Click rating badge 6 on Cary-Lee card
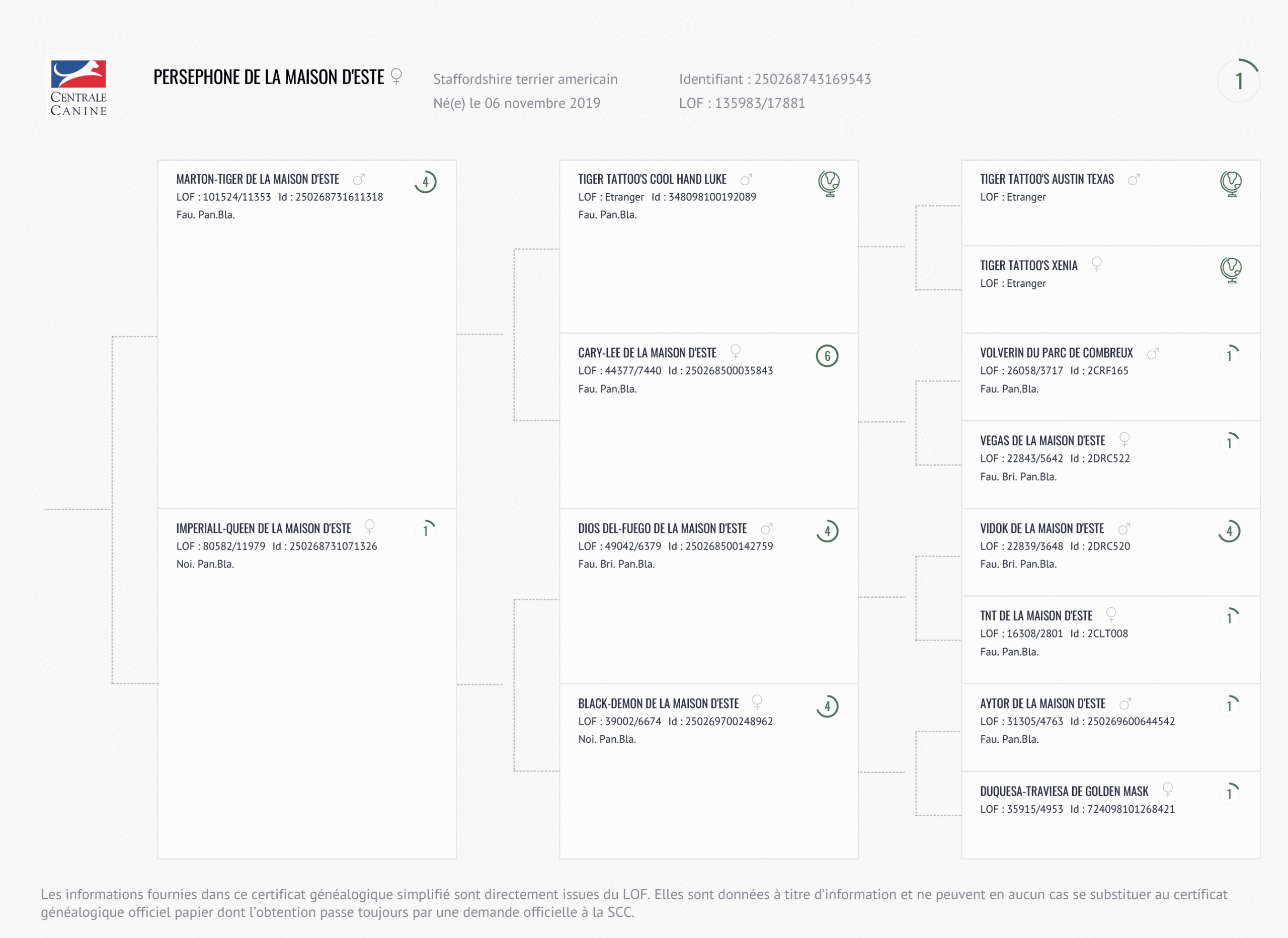1288x938 pixels. point(827,356)
